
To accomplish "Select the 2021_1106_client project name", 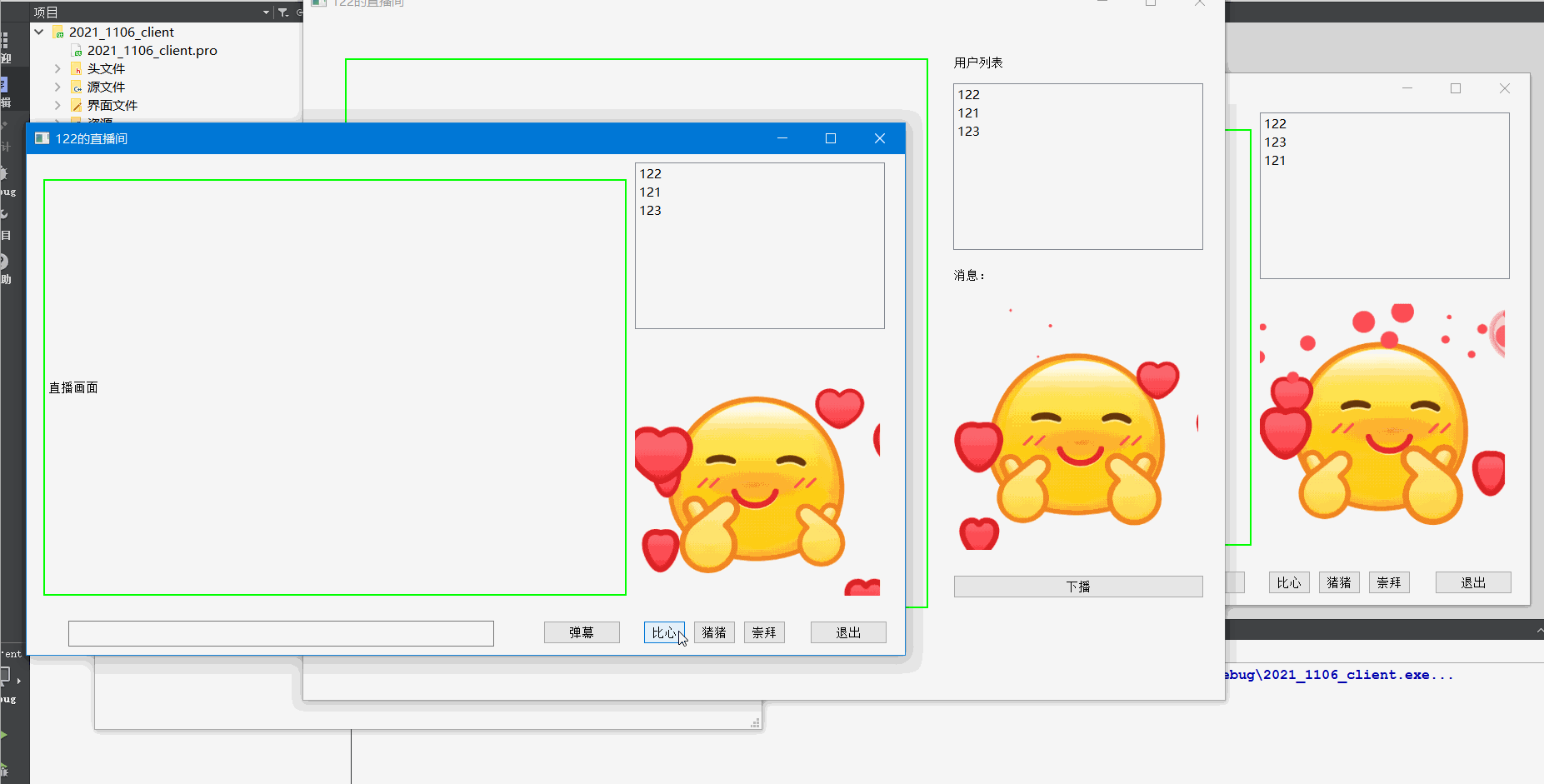I will click(x=122, y=32).
